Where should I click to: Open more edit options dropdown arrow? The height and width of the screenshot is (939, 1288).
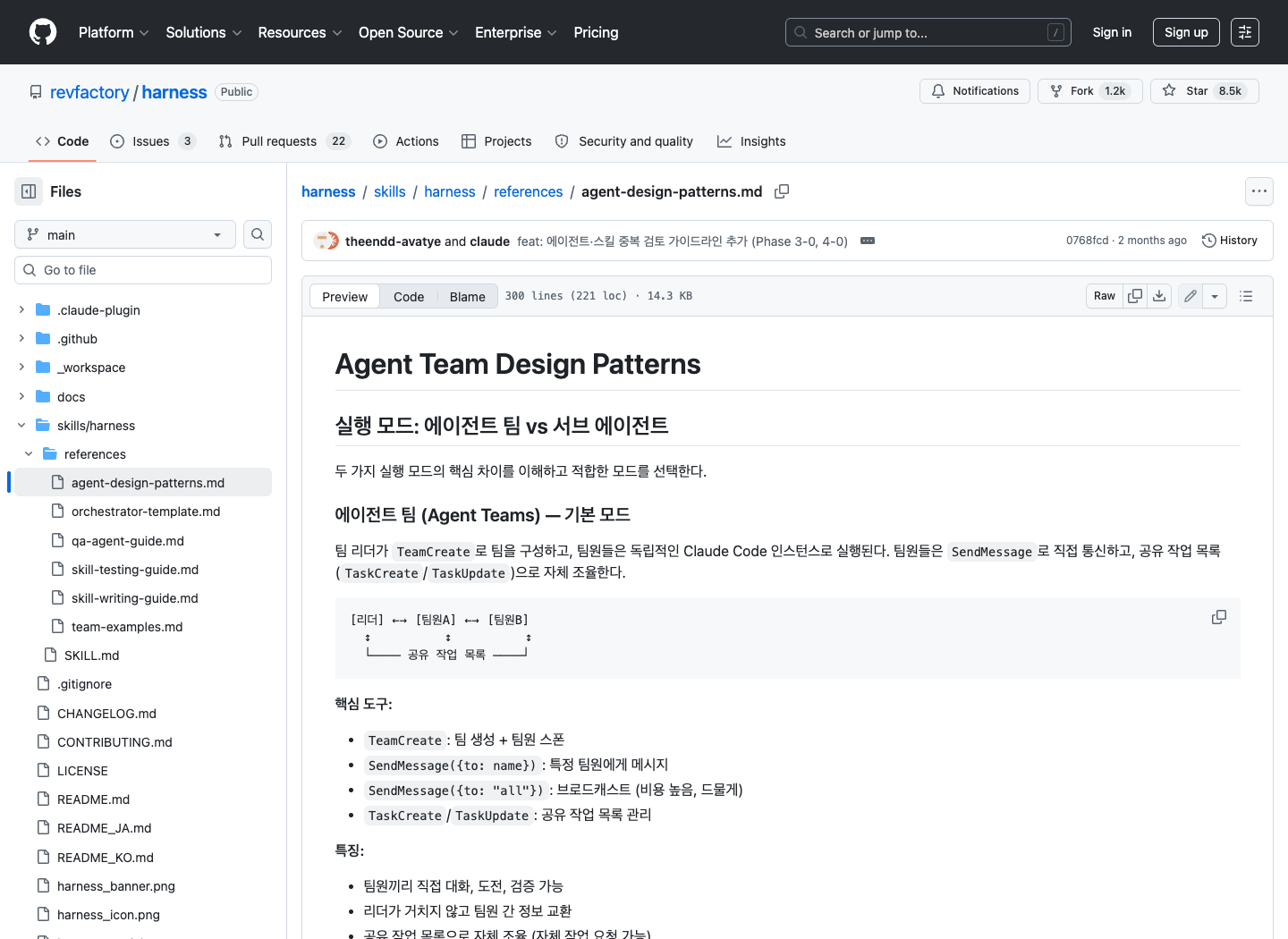[1215, 296]
